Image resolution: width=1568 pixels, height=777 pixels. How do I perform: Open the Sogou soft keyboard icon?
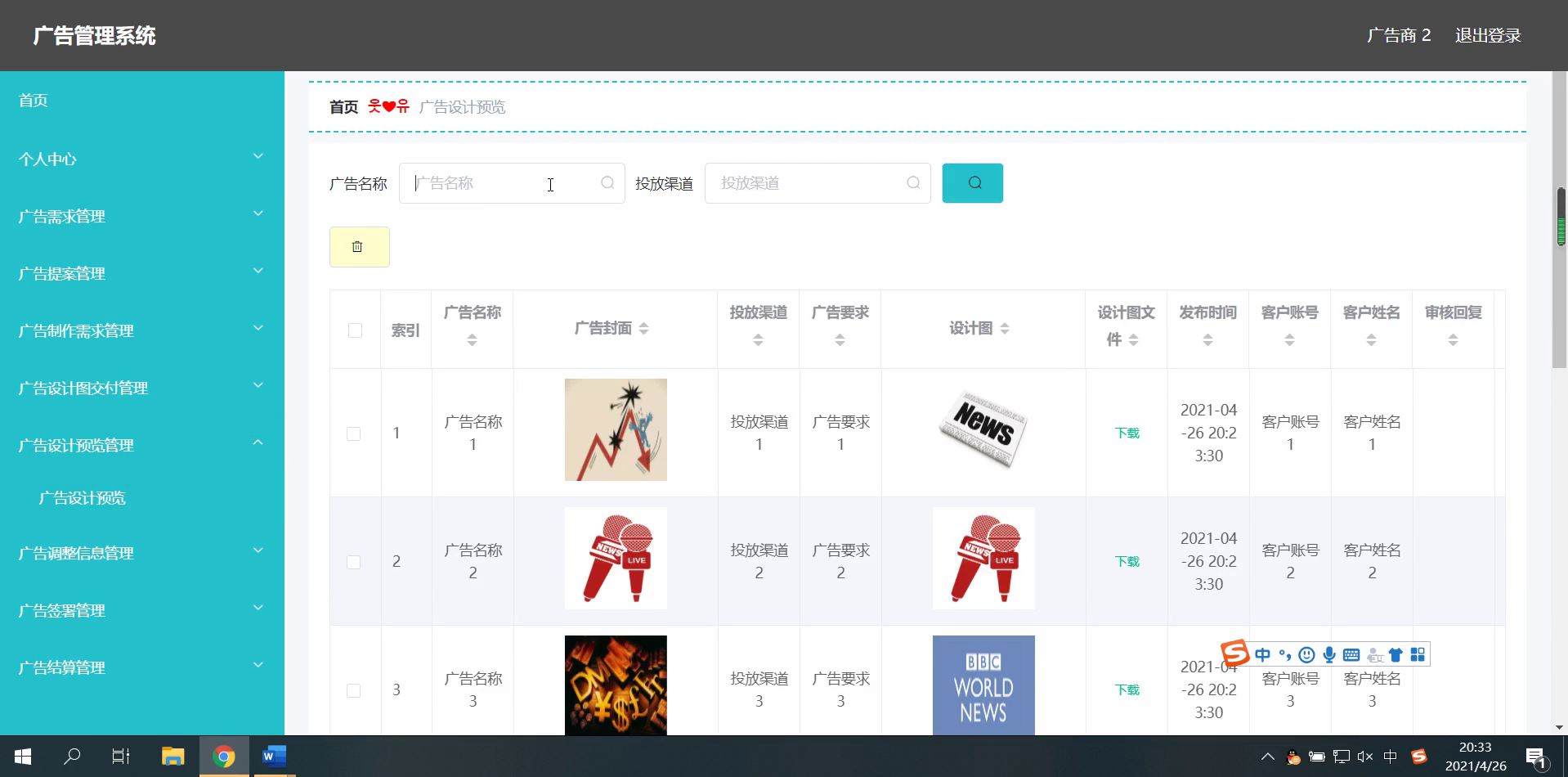tap(1351, 654)
